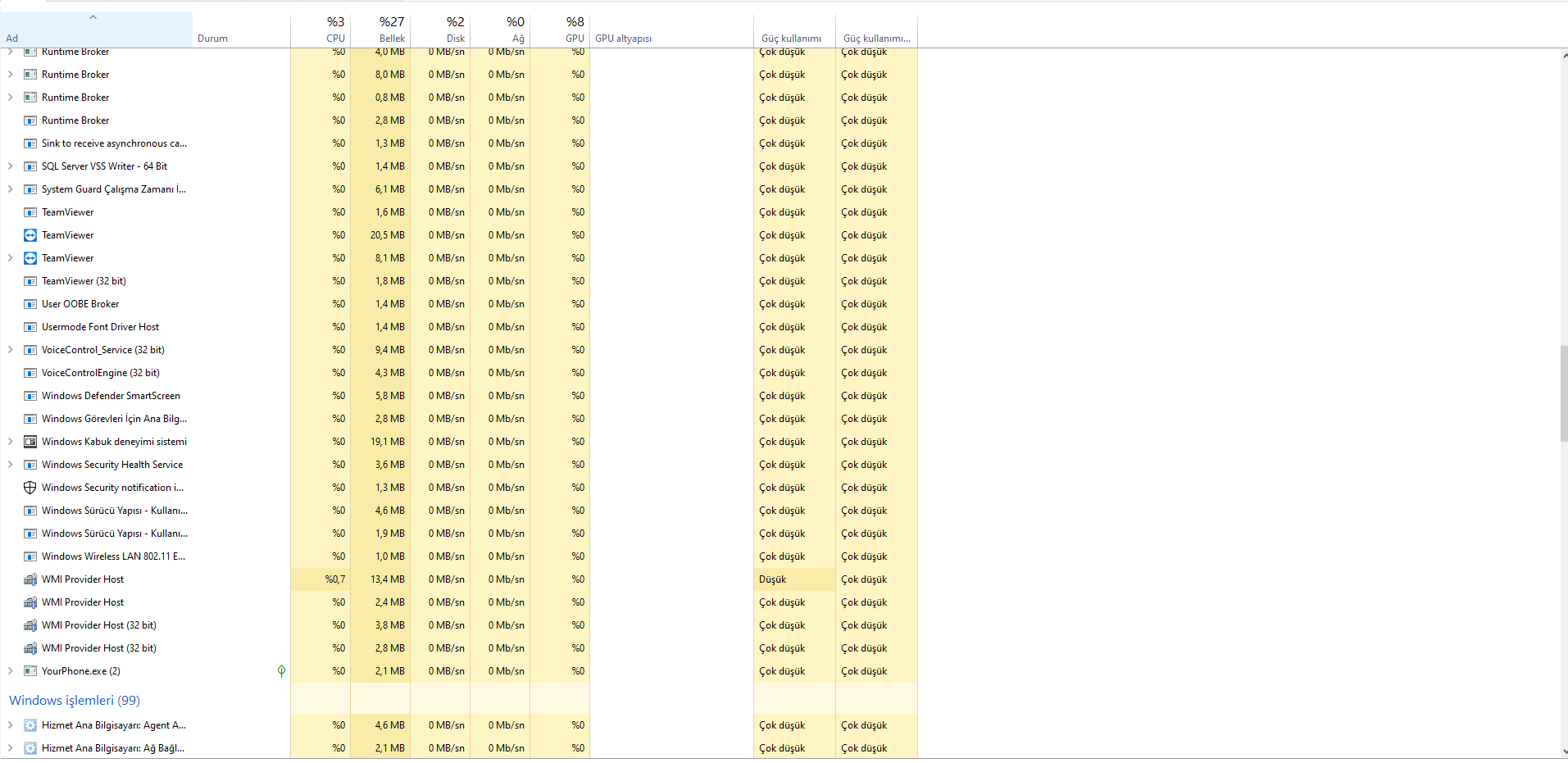Select the blue TeamViewer logo on the 20,5 MB row
This screenshot has height=763, width=1568.
tap(30, 235)
